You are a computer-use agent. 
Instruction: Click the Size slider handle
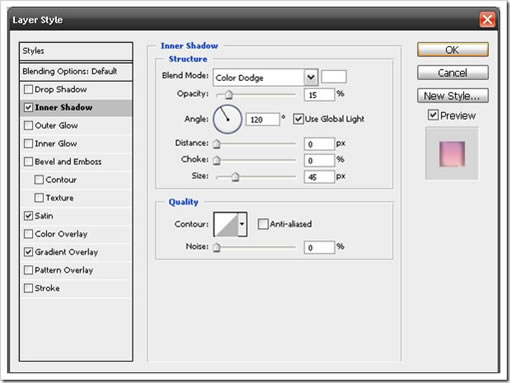click(x=235, y=177)
